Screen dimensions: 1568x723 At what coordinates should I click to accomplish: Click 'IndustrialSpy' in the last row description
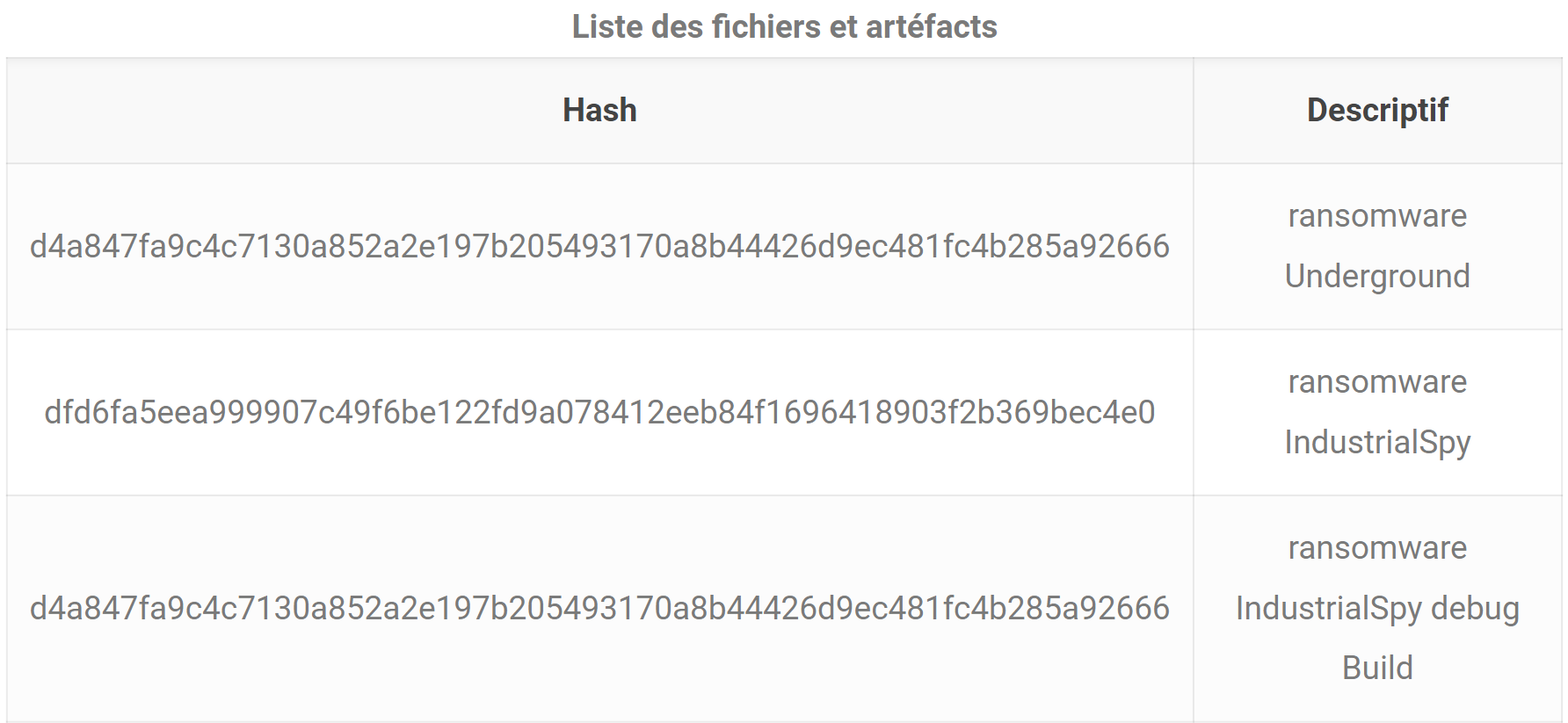[x=1329, y=609]
